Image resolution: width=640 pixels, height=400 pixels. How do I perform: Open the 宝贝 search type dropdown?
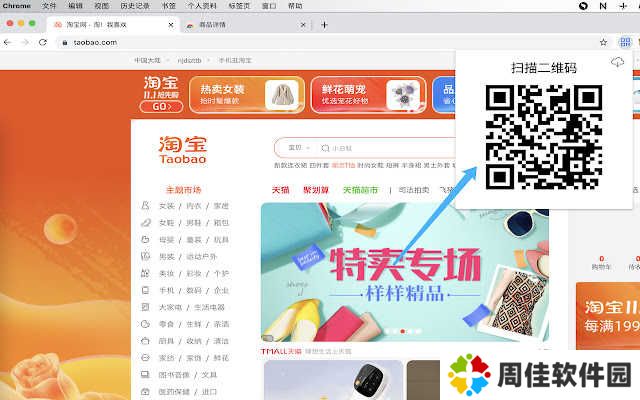click(x=298, y=147)
